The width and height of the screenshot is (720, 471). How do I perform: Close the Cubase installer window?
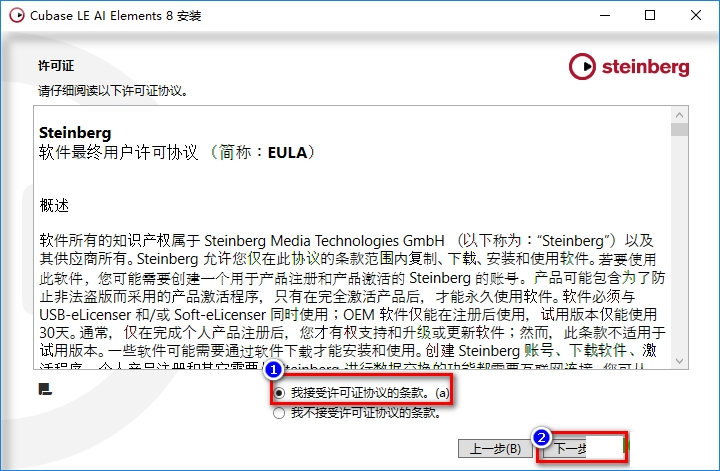point(696,15)
